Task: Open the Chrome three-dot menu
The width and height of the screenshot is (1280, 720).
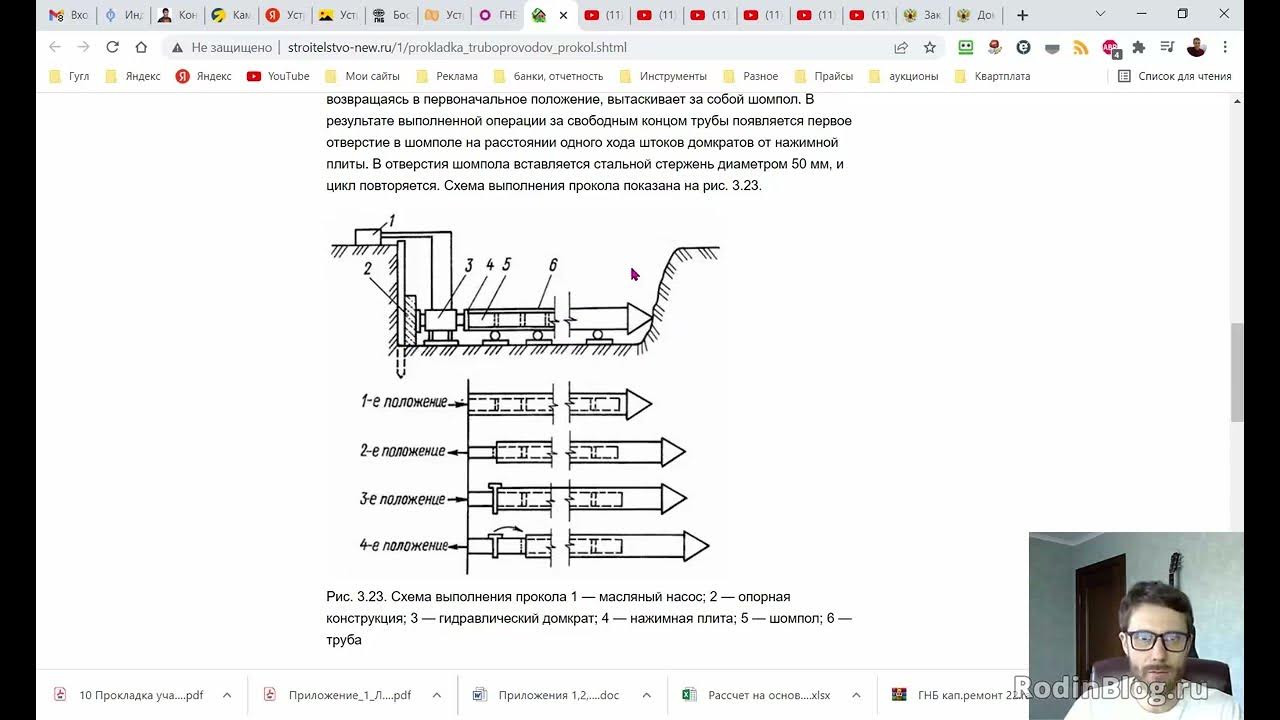Action: coord(1225,47)
